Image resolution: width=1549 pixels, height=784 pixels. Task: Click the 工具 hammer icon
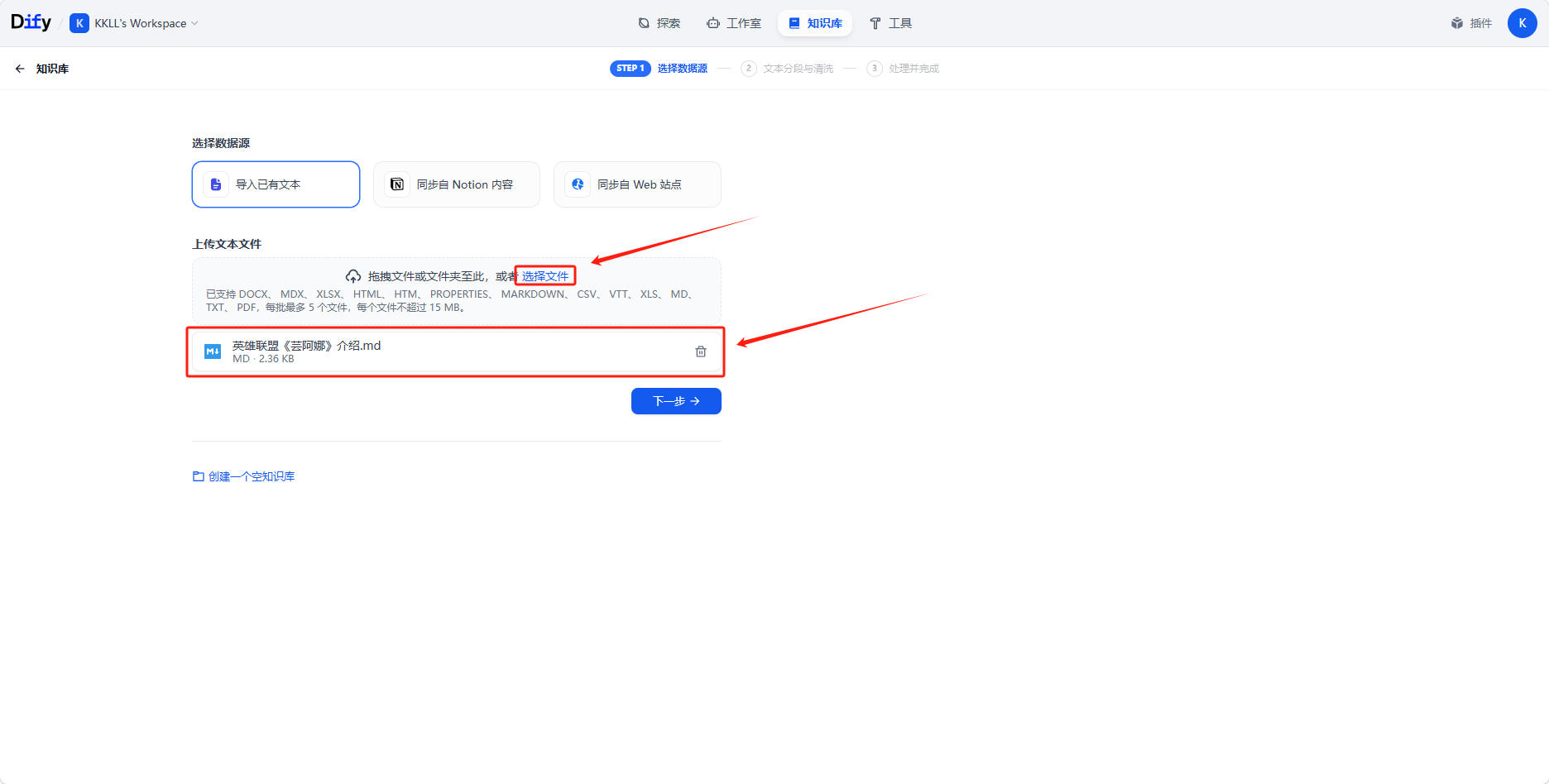pos(875,23)
